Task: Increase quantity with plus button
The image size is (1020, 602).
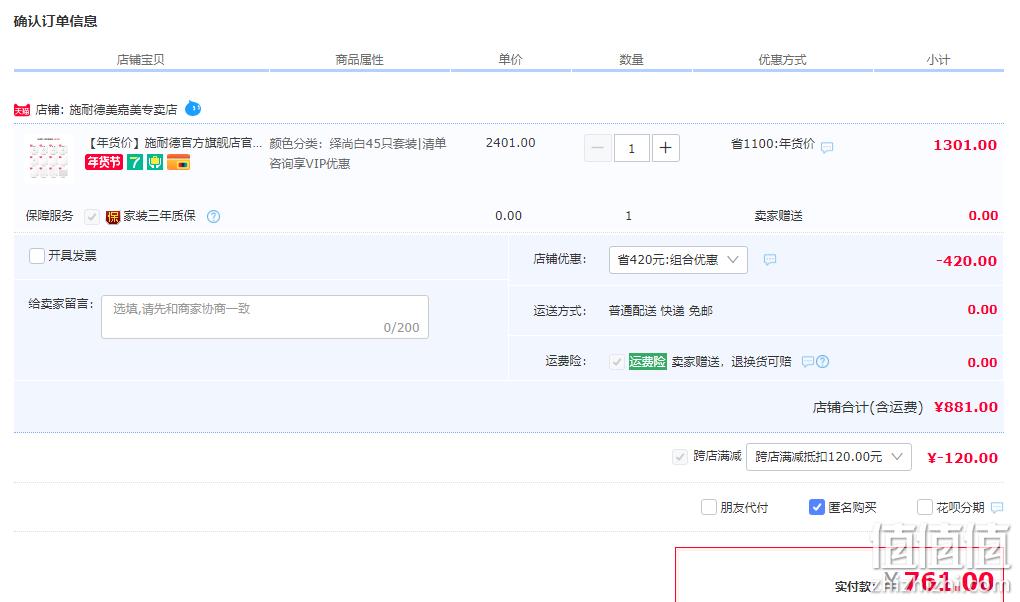Action: pos(665,148)
